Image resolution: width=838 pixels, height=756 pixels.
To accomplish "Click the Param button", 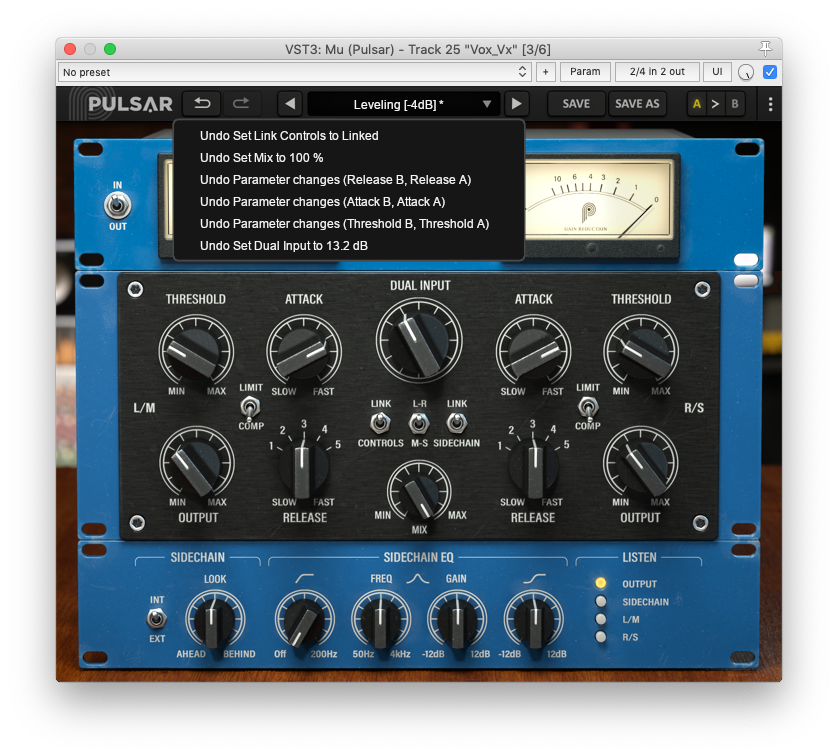I will [585, 72].
